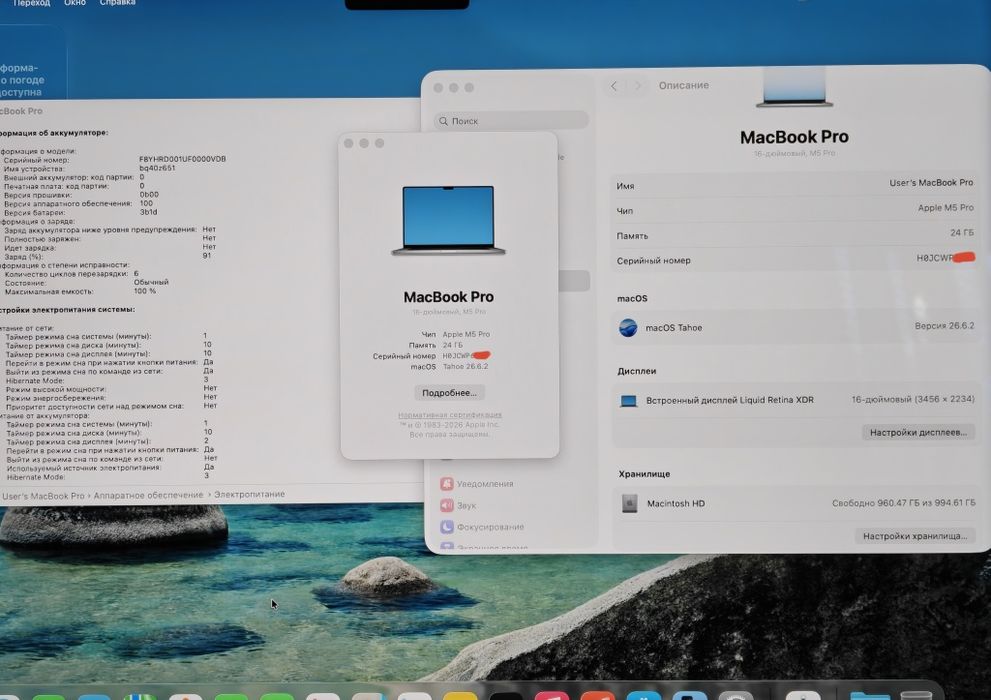Click Чип Apple M5 Pro in the About window
Image resolution: width=991 pixels, height=700 pixels.
point(456,334)
